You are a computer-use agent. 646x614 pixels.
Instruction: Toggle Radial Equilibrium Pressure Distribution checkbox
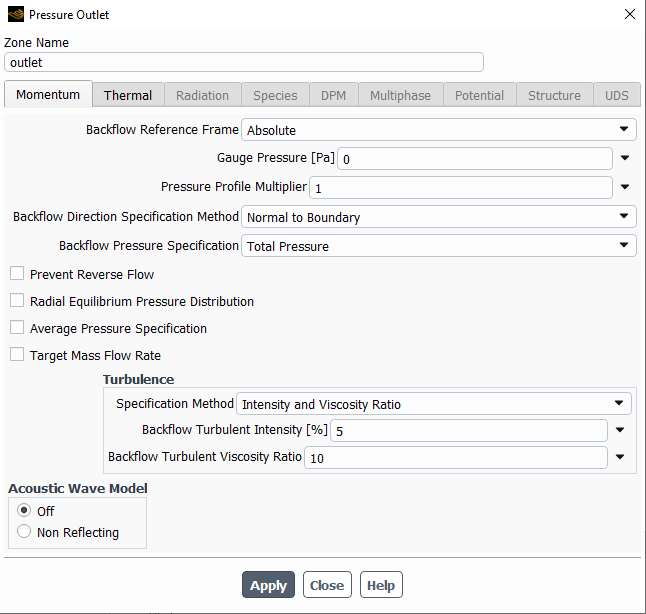point(17,301)
